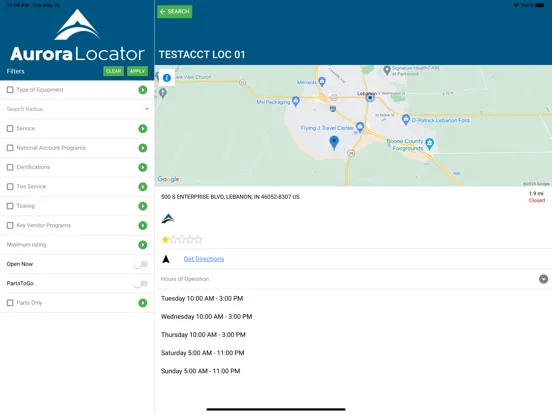The height and width of the screenshot is (414, 552).
Task: Expand Tire Service green arrow
Action: (143, 187)
